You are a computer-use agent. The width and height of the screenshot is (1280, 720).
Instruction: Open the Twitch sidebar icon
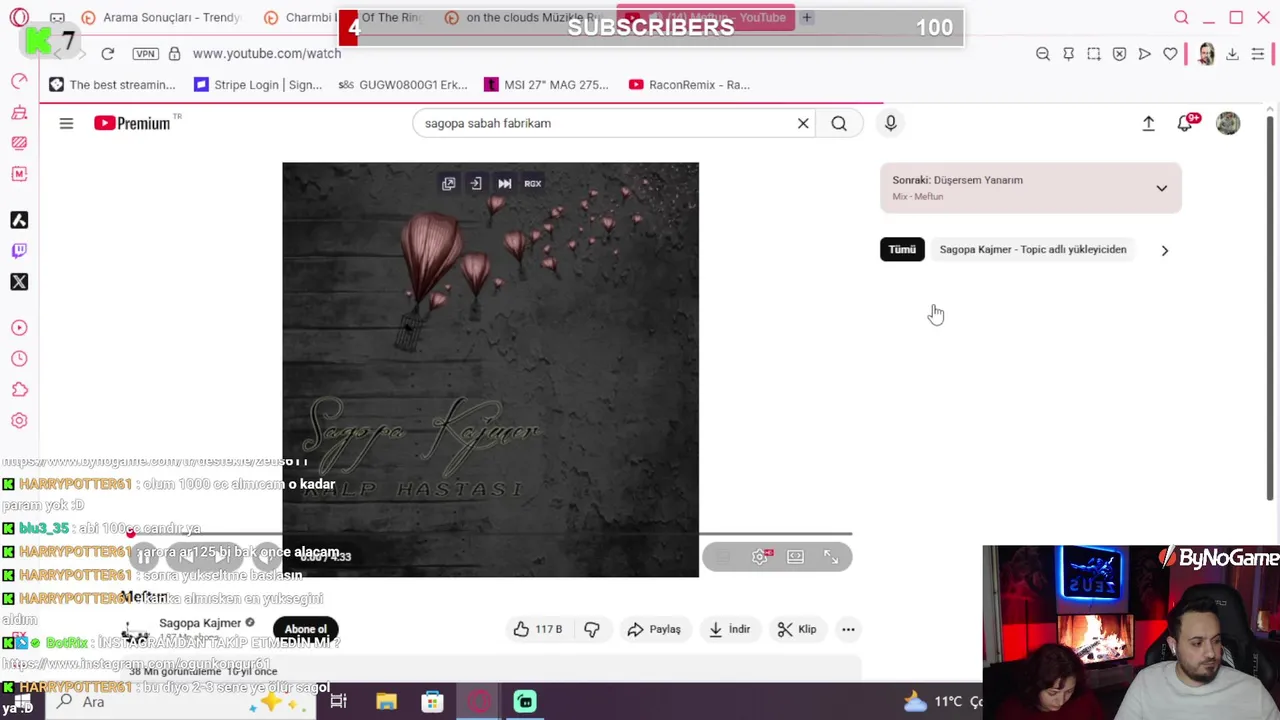coord(19,251)
